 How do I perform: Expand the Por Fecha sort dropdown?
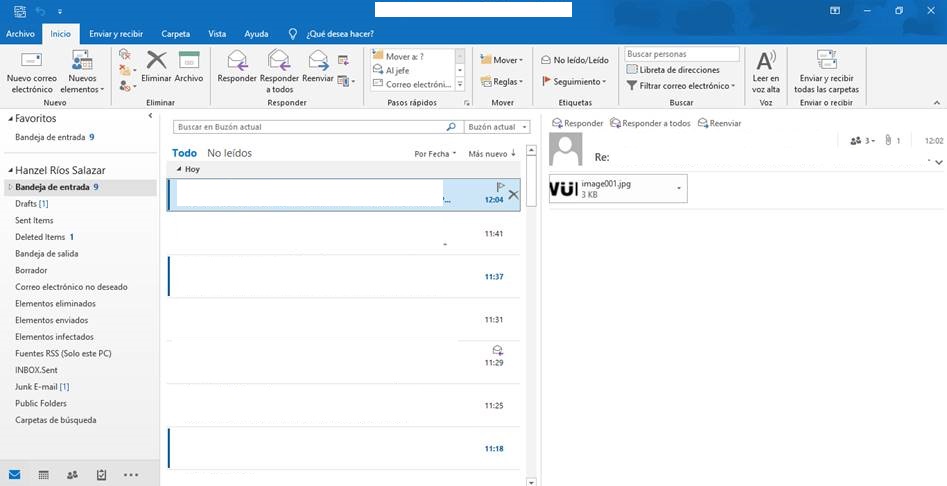tap(435, 154)
